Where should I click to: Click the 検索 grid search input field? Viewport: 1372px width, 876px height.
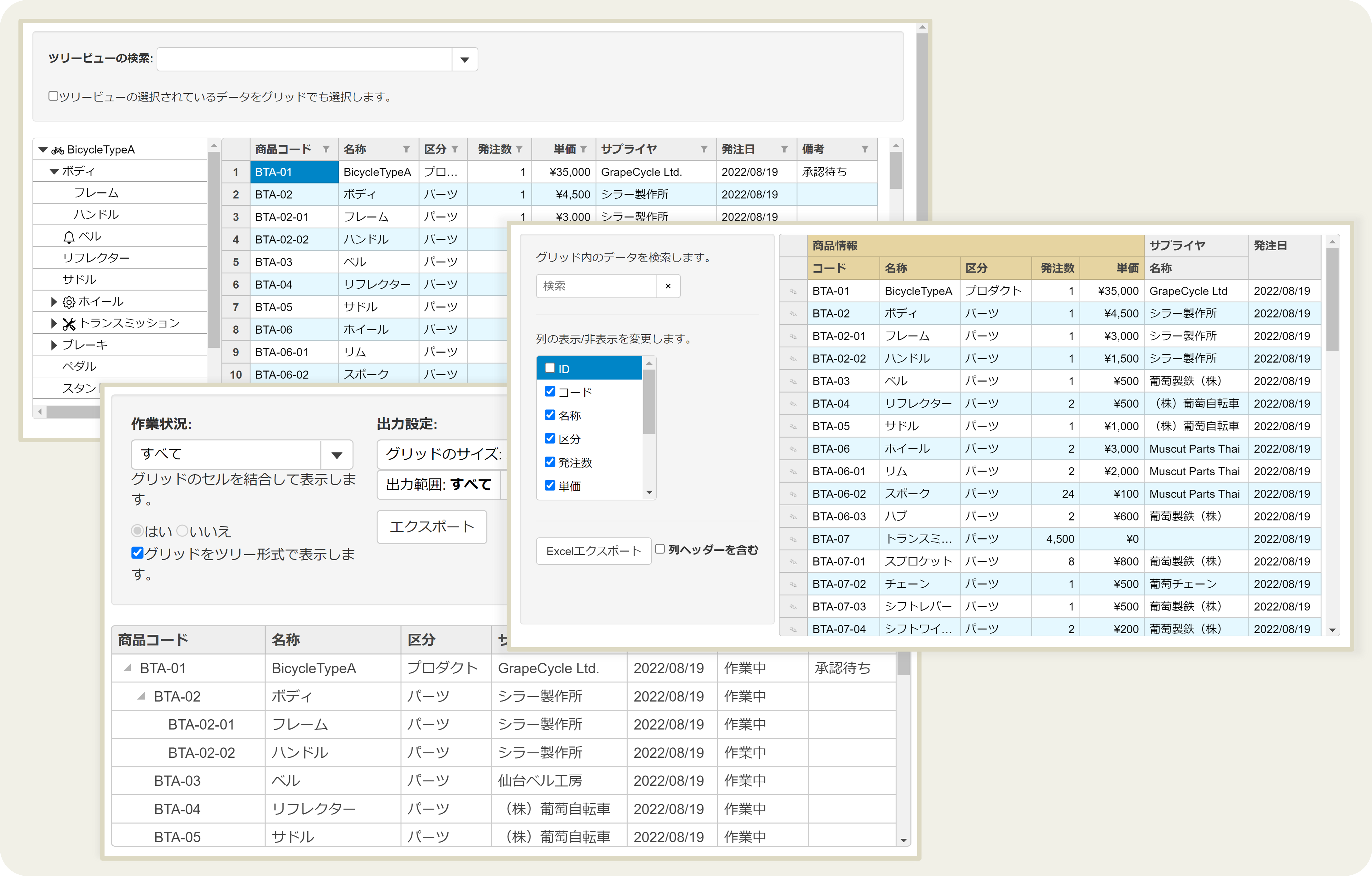596,286
